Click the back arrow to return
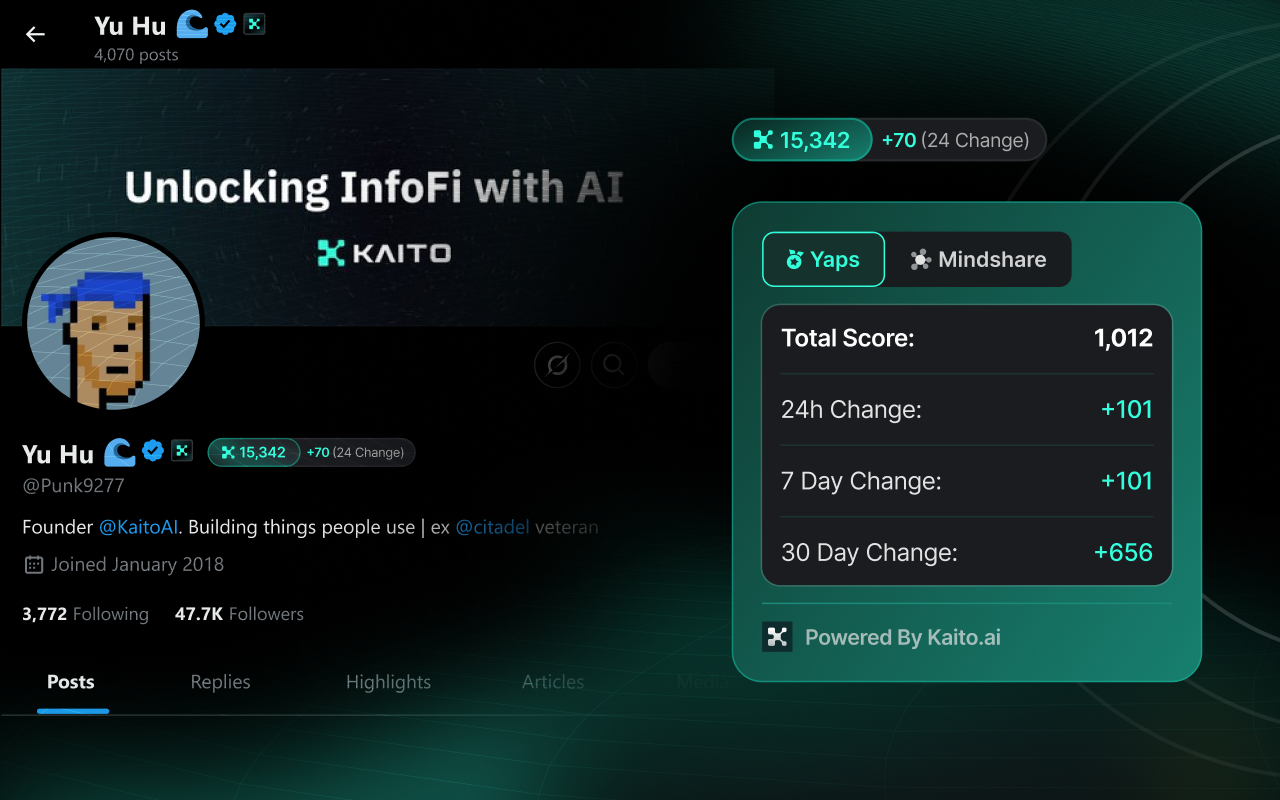Screen dimensions: 1280x800 tap(35, 34)
